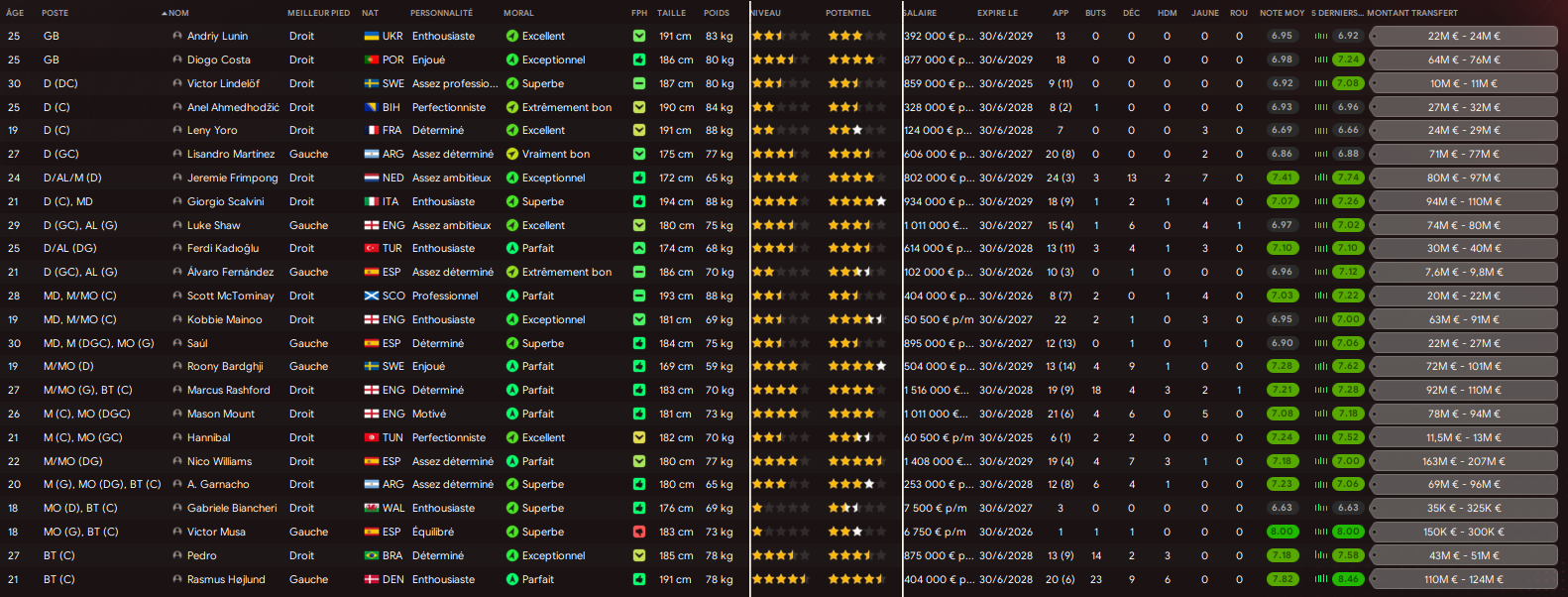Click the NOM column header sort arrow
Image resolution: width=1568 pixels, height=597 pixels.
[165, 13]
